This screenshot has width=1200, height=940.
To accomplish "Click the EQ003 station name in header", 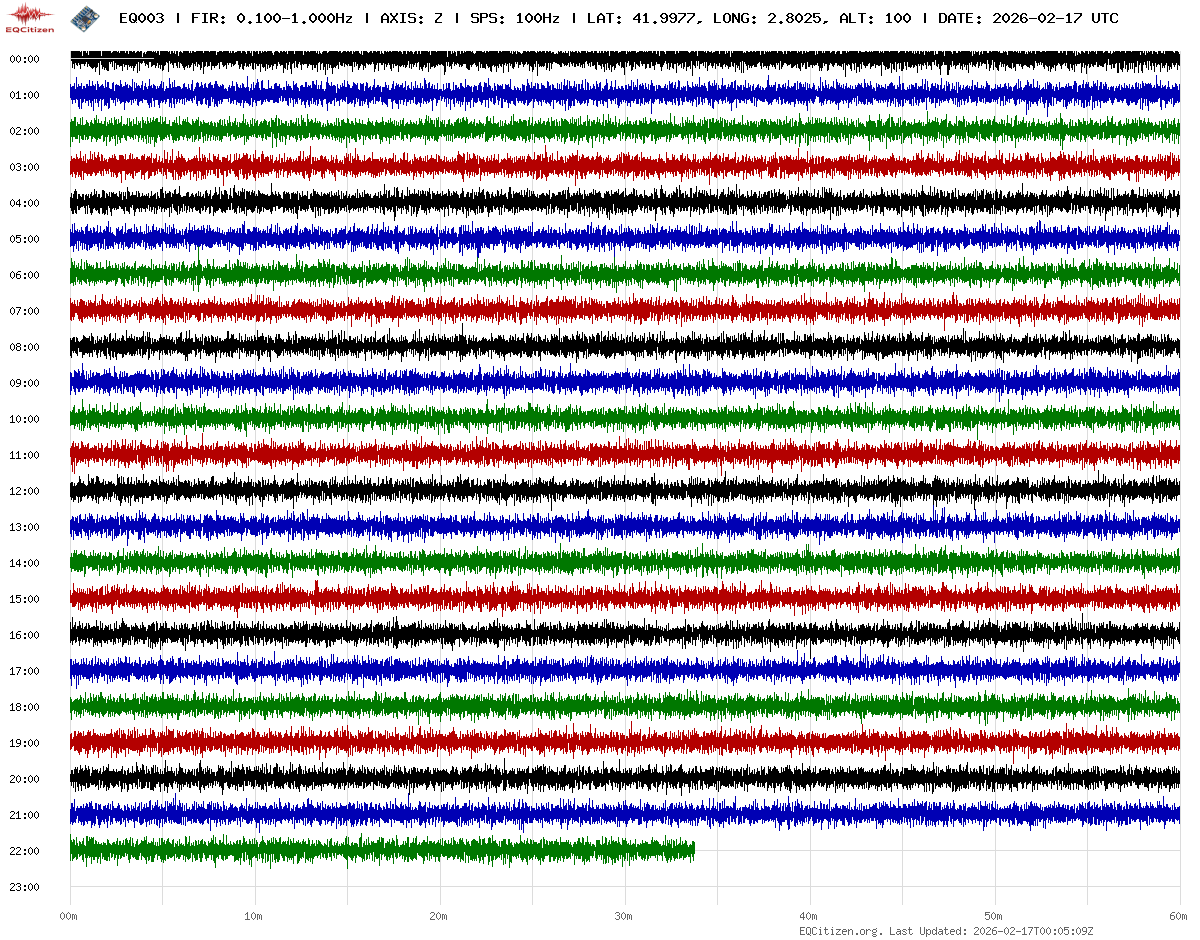I will pos(140,18).
